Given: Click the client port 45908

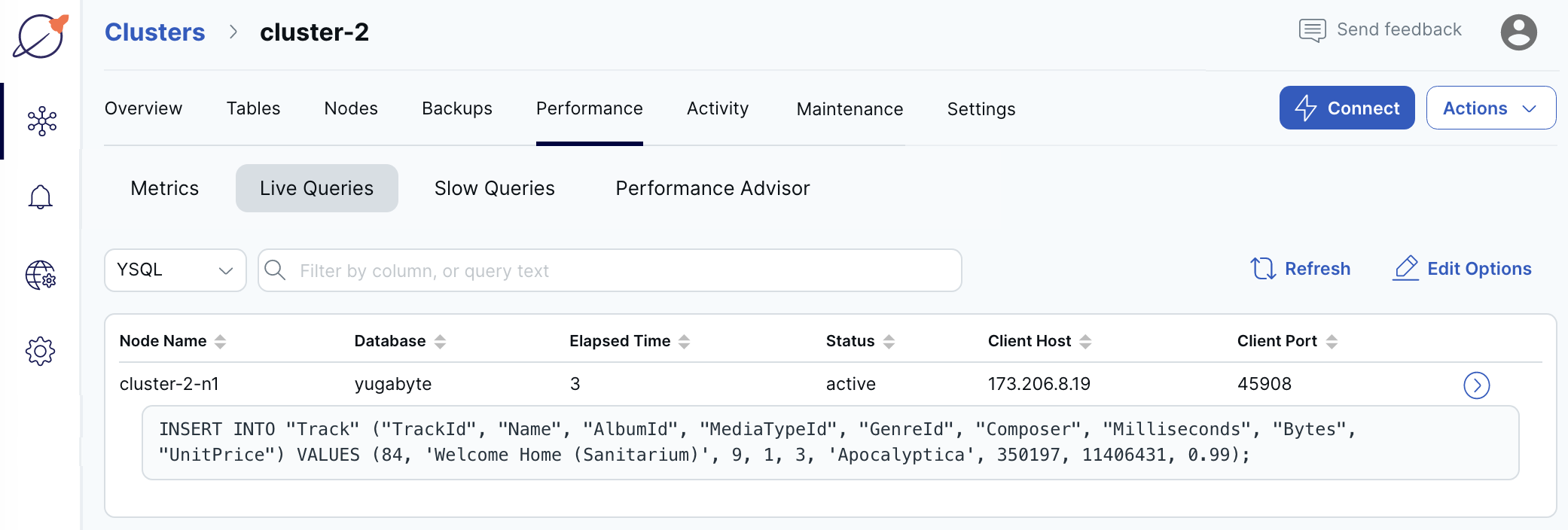Looking at the screenshot, I should click(1264, 384).
